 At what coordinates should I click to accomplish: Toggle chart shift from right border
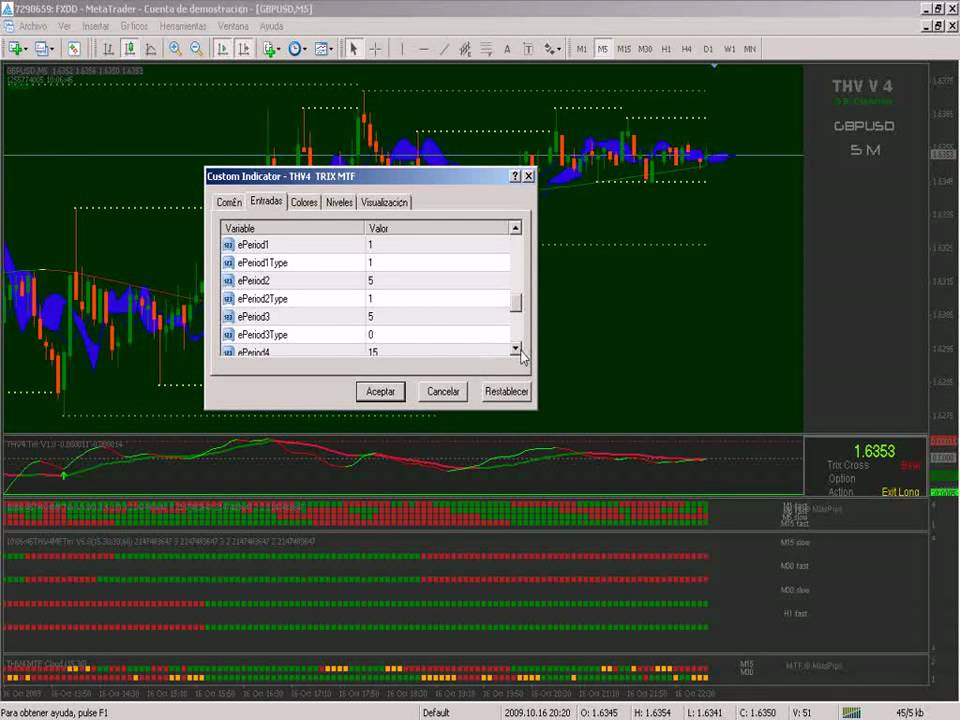[244, 49]
